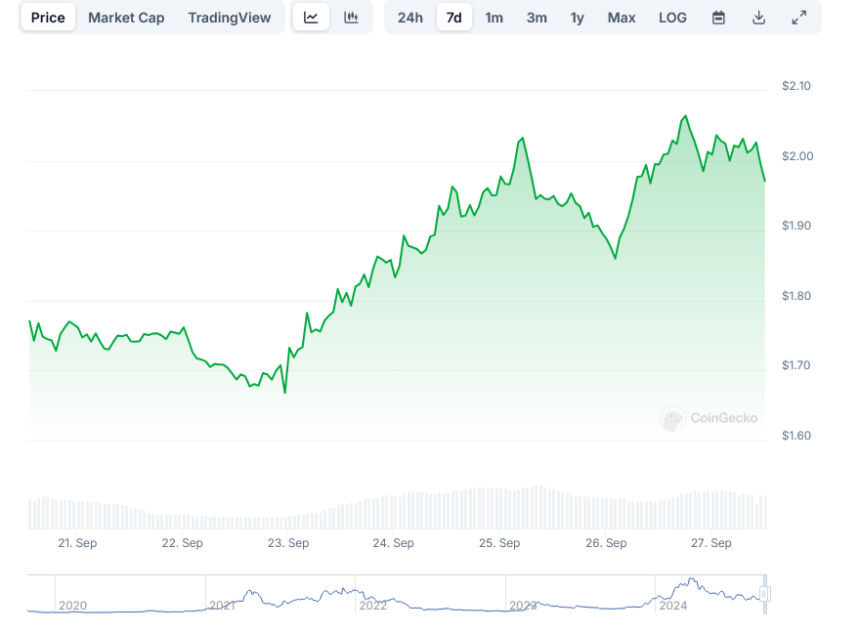Download the chart data

tap(759, 17)
